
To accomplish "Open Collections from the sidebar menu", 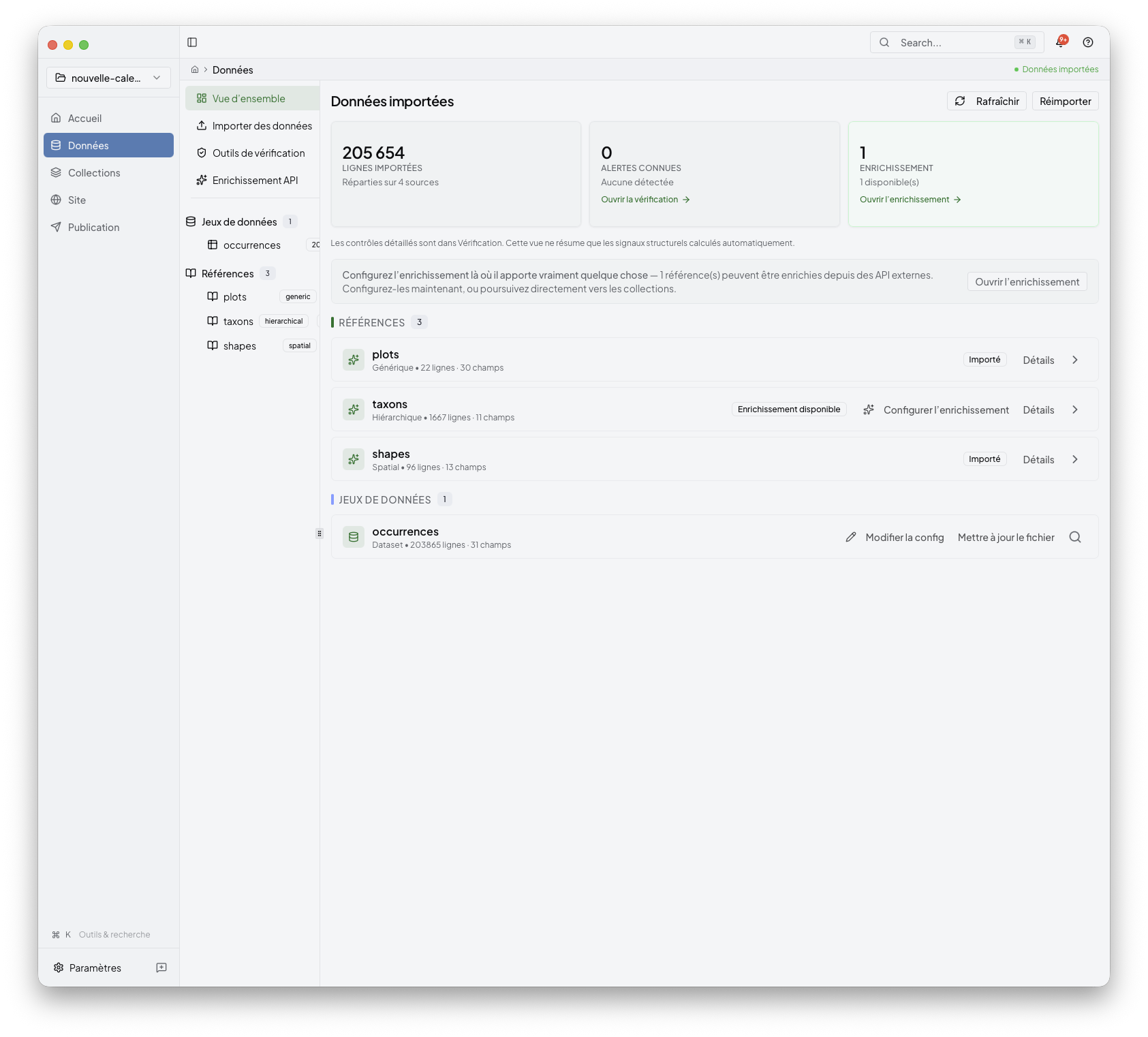I will tap(93, 172).
